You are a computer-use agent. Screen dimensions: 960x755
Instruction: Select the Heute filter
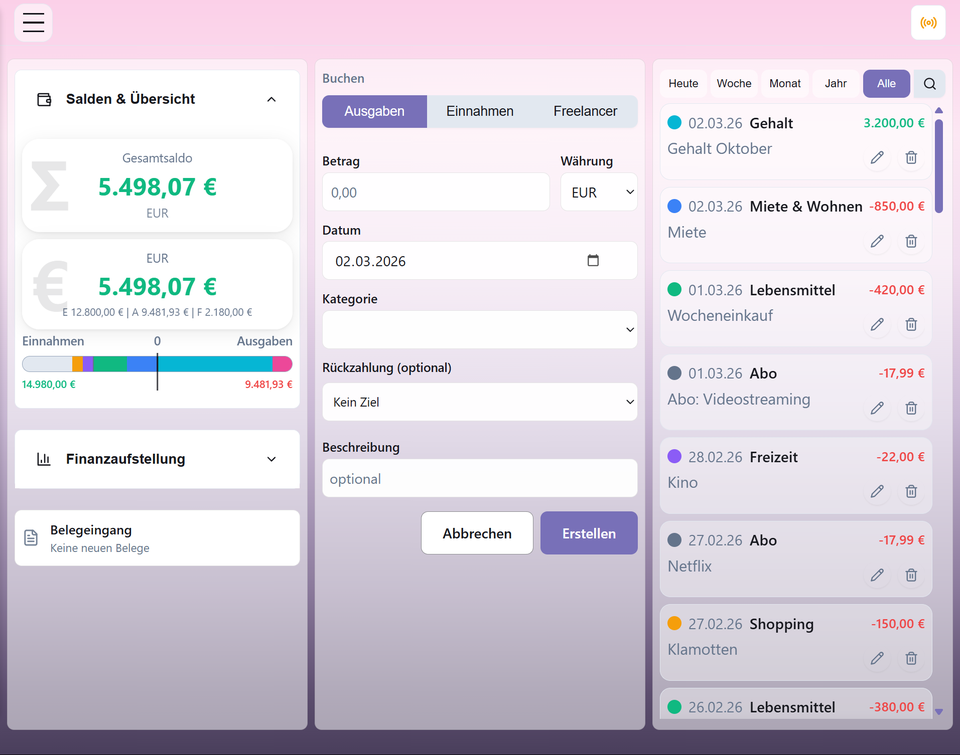(x=683, y=84)
